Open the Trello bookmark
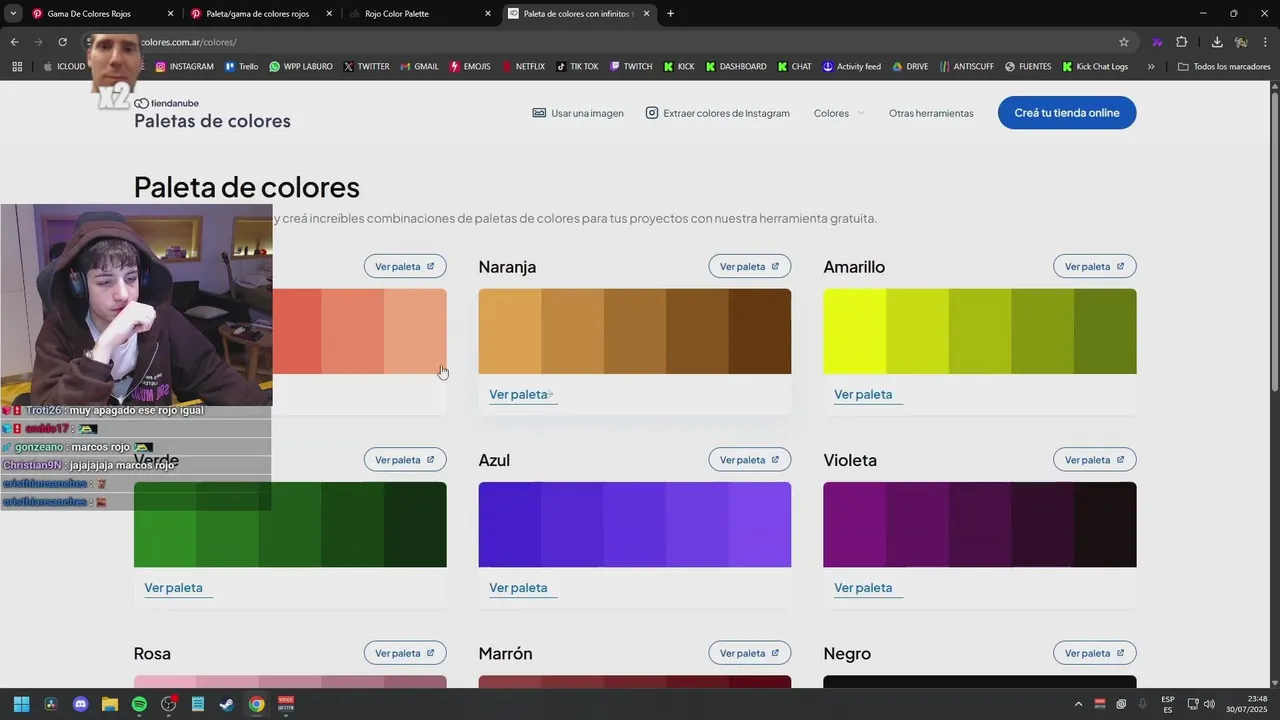 [x=241, y=67]
